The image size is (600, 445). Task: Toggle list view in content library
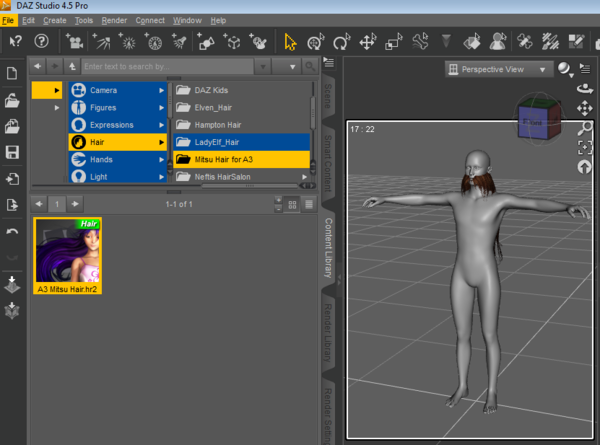[309, 204]
